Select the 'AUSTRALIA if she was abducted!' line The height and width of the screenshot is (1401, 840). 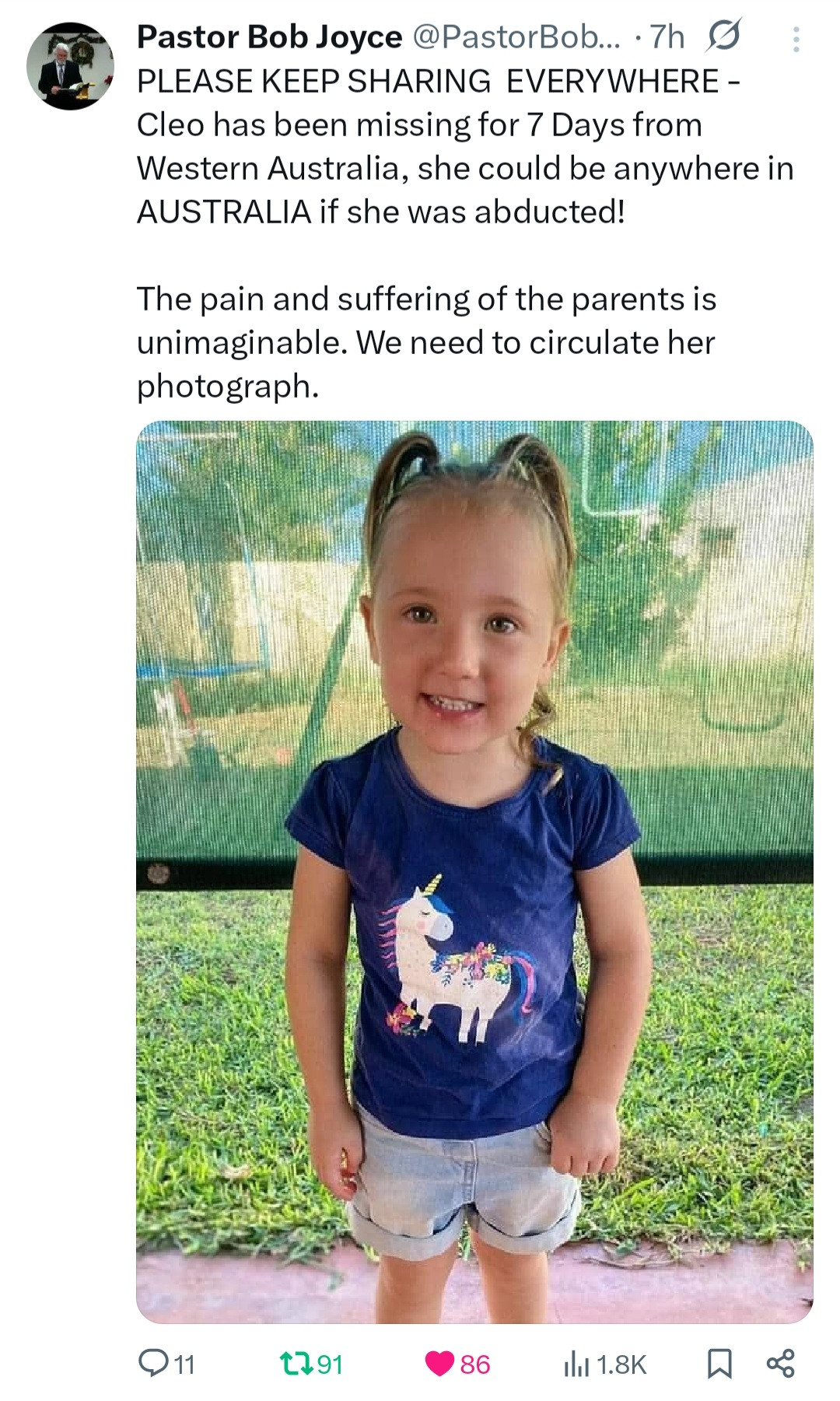tap(381, 212)
